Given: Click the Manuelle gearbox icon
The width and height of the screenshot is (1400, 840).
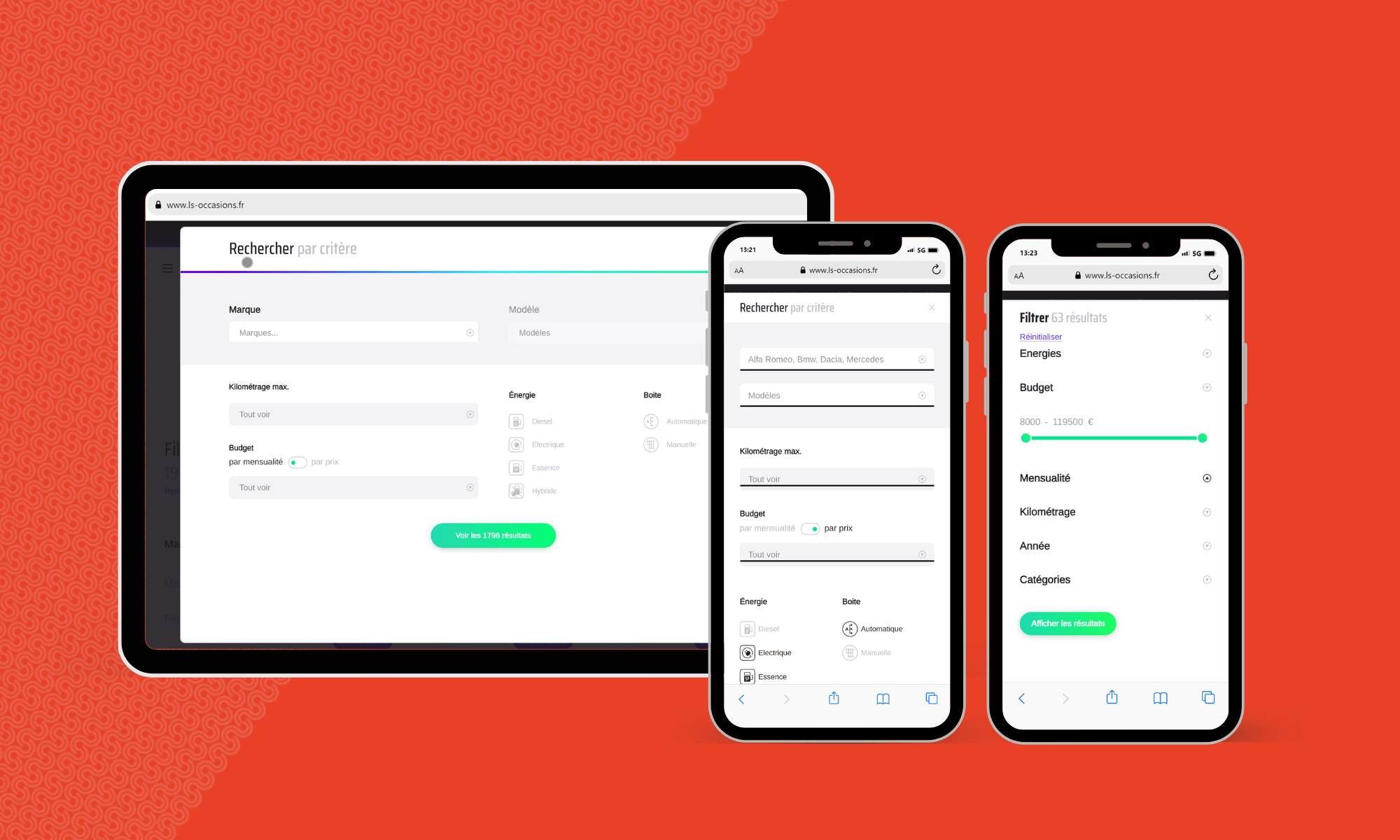Looking at the screenshot, I should [x=848, y=652].
